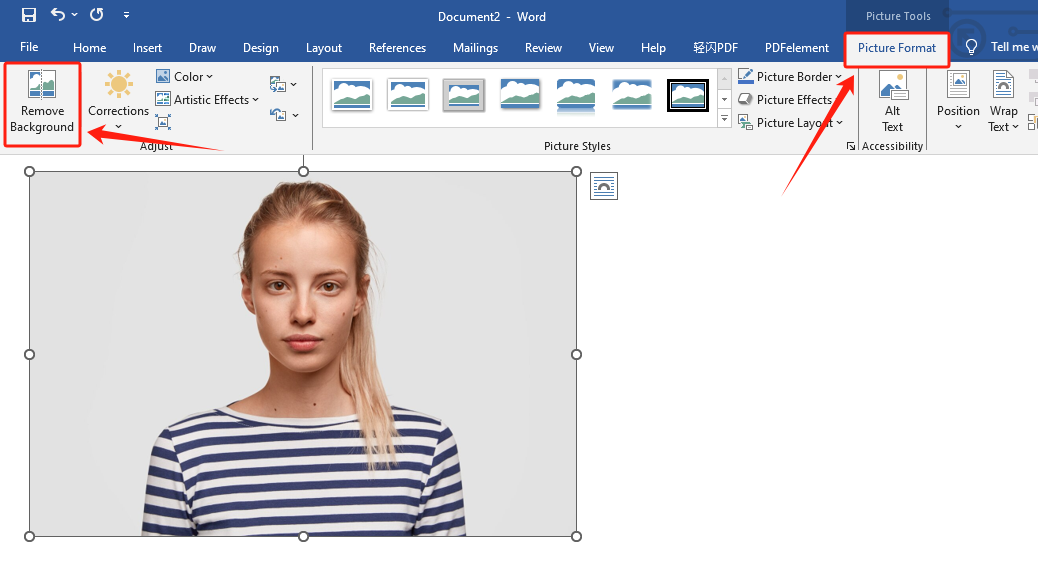Switch to the Home tab

89,48
